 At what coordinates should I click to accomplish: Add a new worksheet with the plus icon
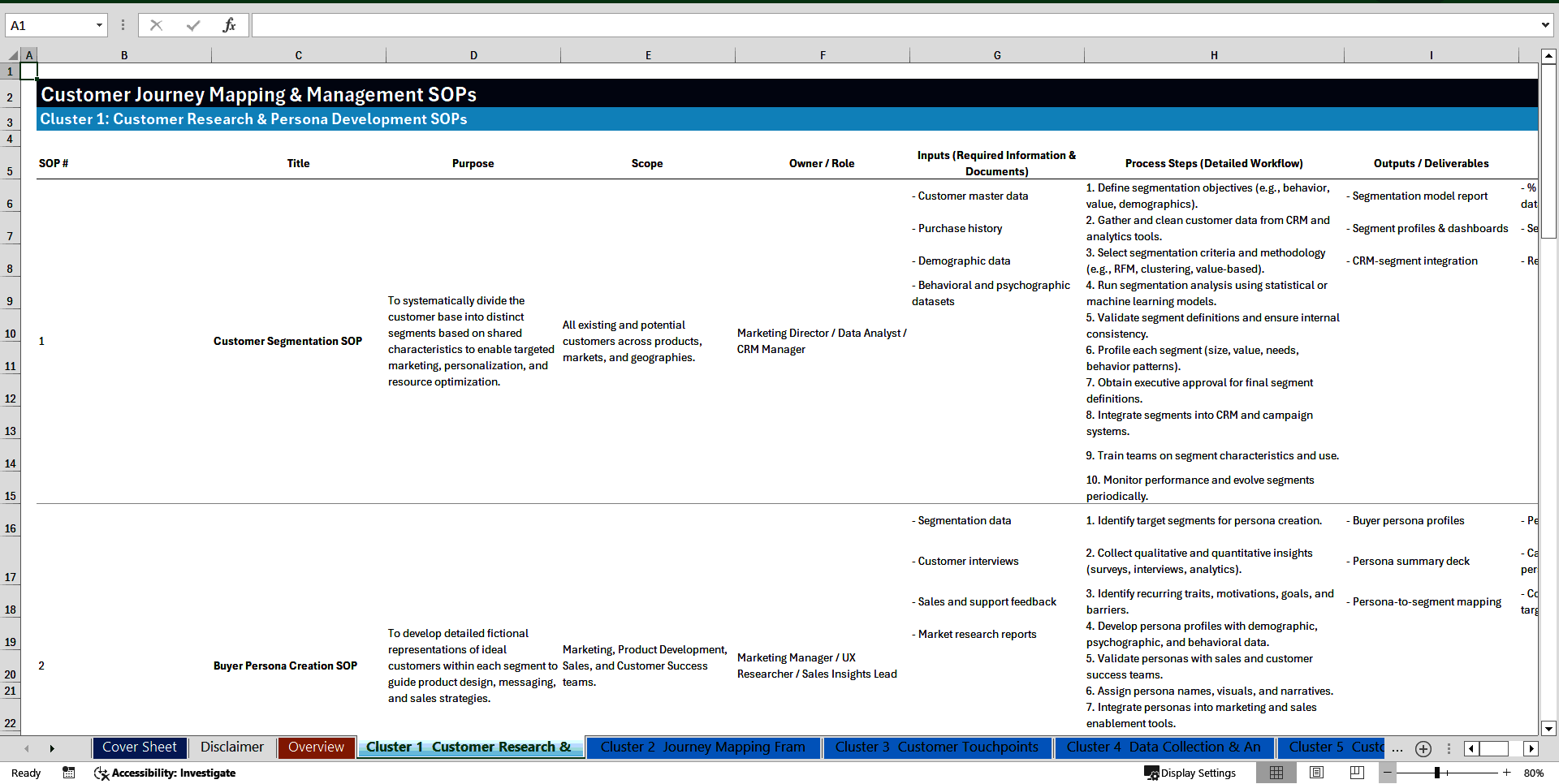coord(1423,748)
